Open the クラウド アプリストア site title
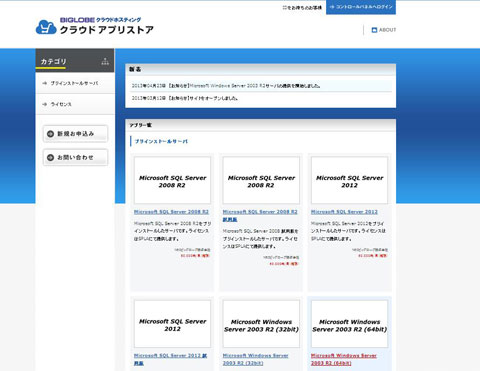Image resolution: width=480 pixels, height=371 pixels. click(107, 30)
